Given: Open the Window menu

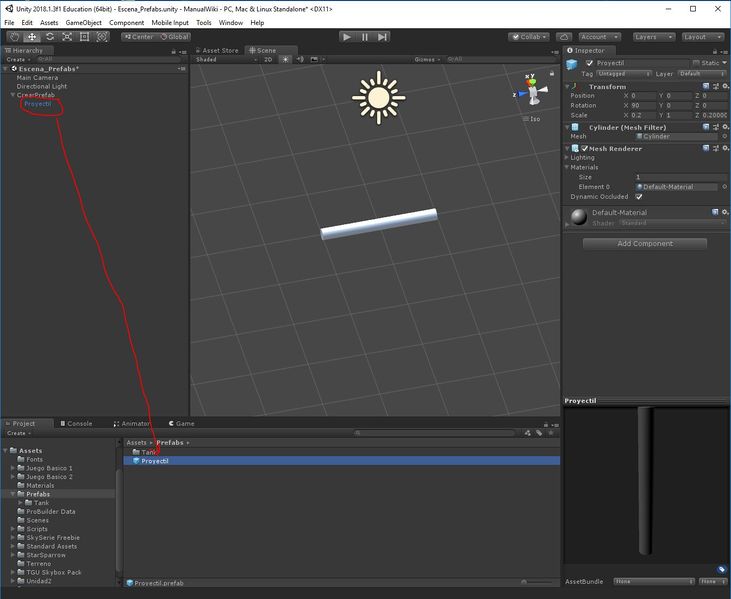Looking at the screenshot, I should tap(231, 22).
